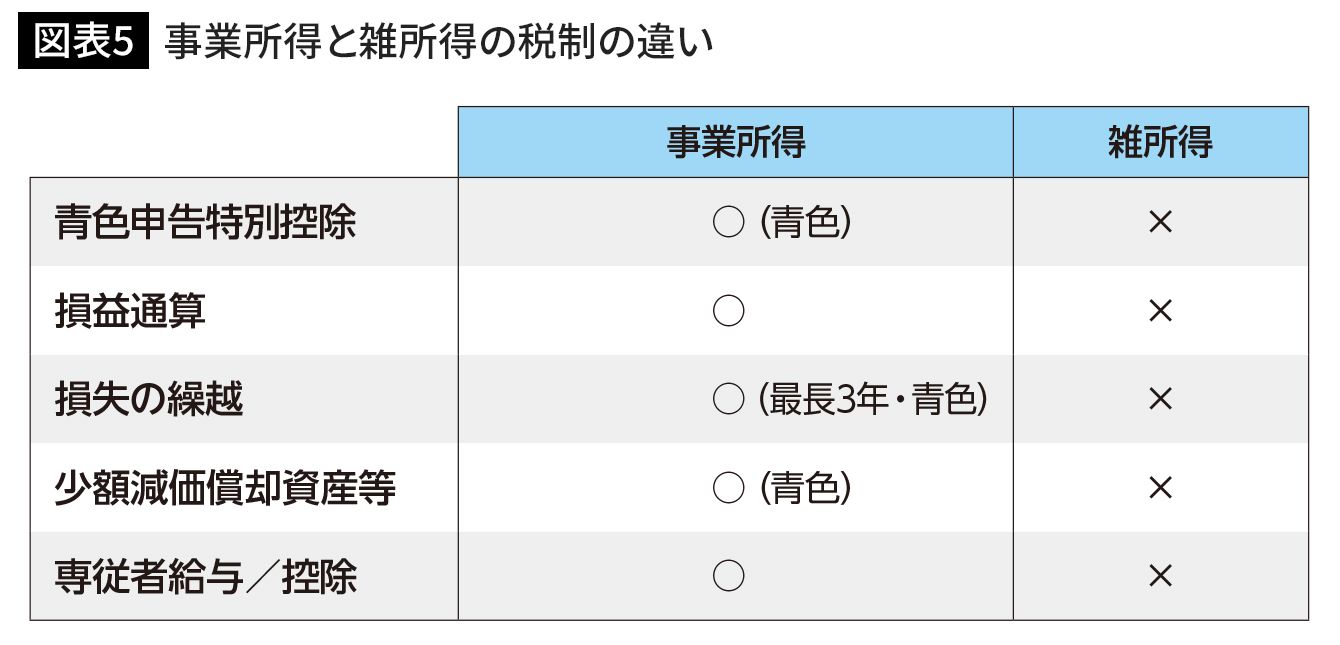
Task: Select the 少額減価償却資産等 row label
Action: pyautogui.click(x=225, y=488)
